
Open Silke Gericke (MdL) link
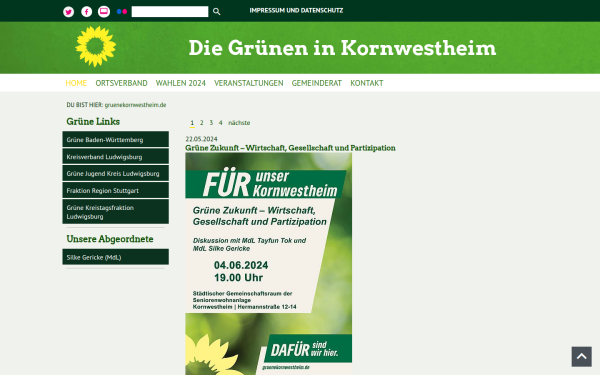click(x=116, y=257)
